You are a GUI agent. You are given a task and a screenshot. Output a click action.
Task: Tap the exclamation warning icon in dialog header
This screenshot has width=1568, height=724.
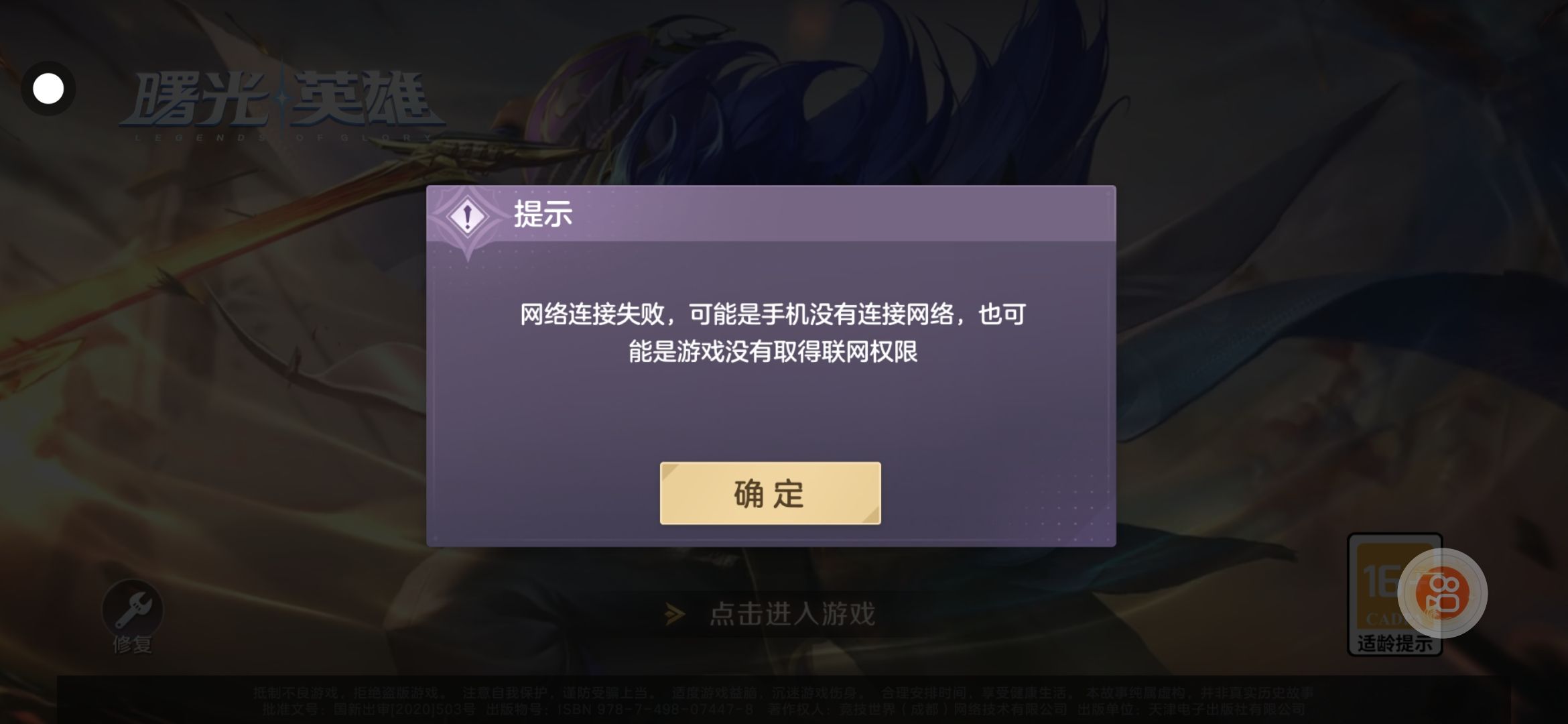coord(468,217)
